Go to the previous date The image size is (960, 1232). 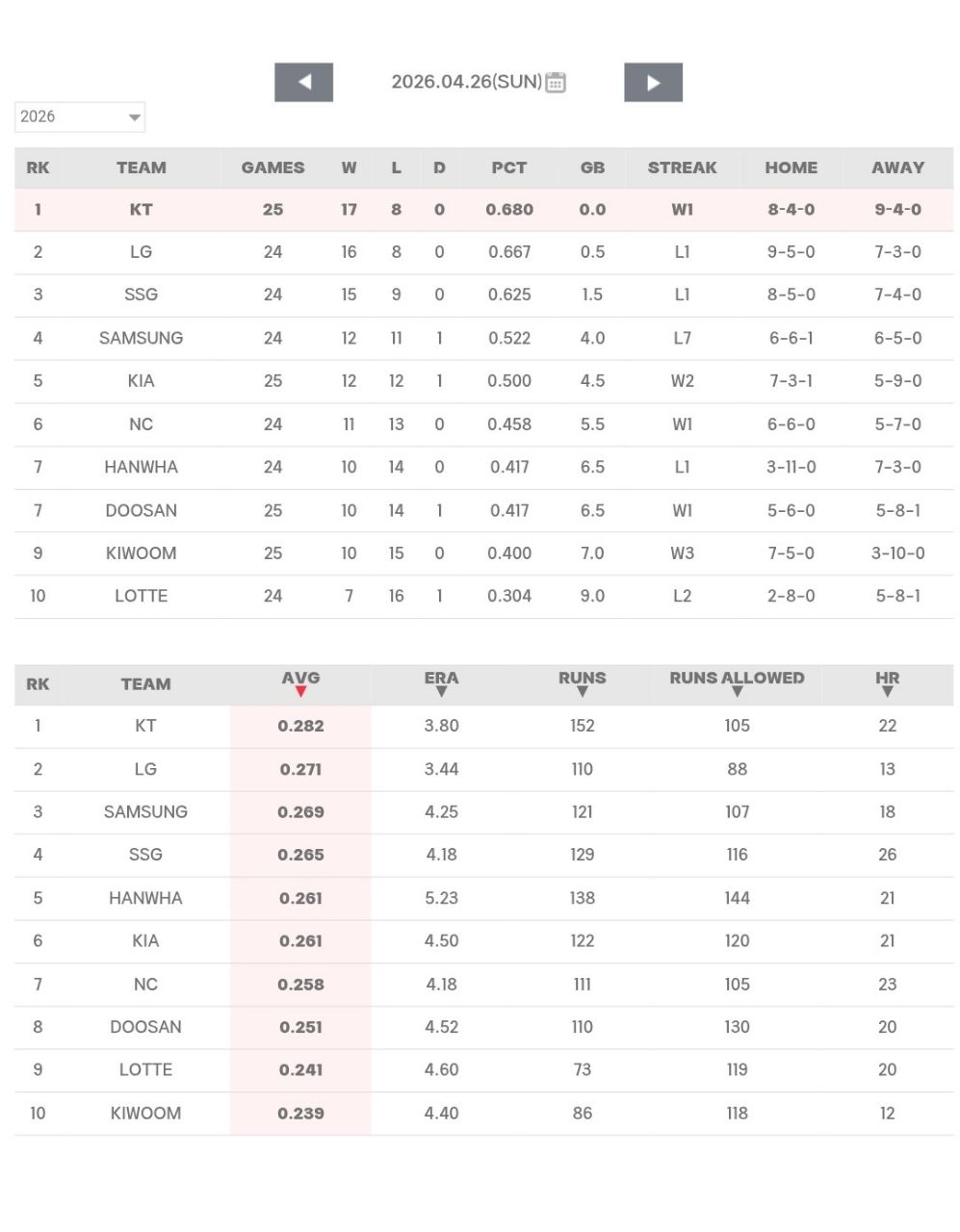coord(303,83)
